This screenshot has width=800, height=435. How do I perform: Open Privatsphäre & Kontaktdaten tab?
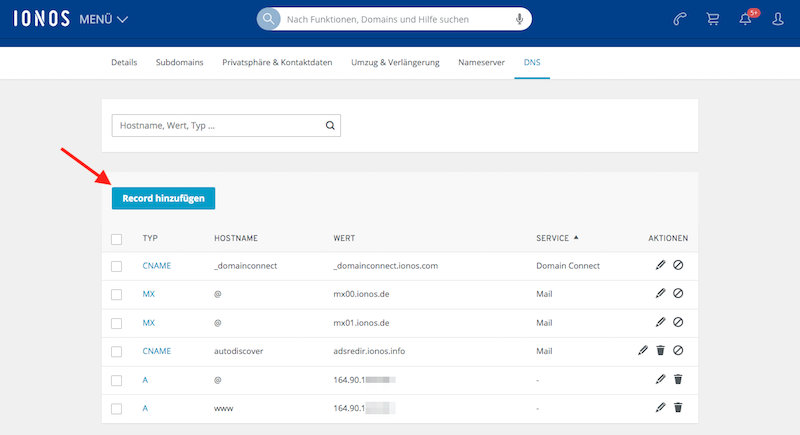click(277, 62)
